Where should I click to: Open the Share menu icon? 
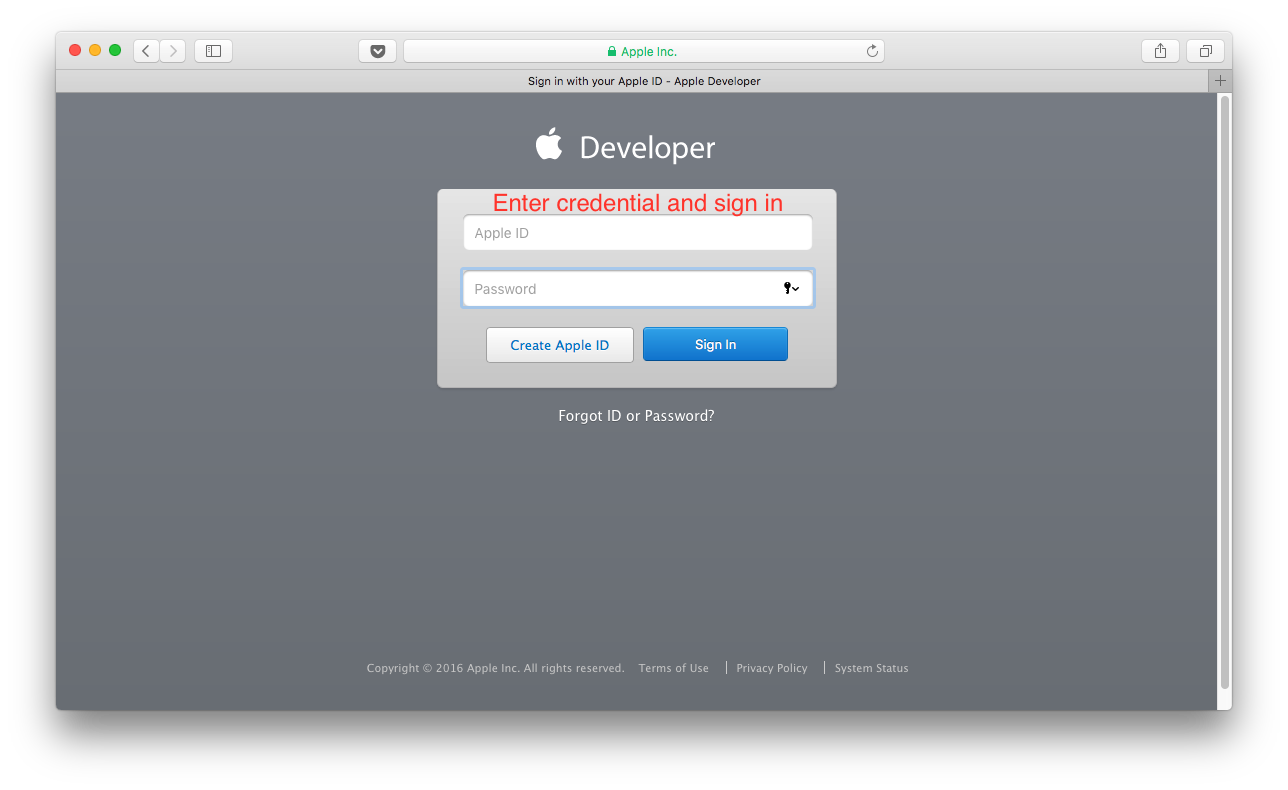(x=1160, y=51)
